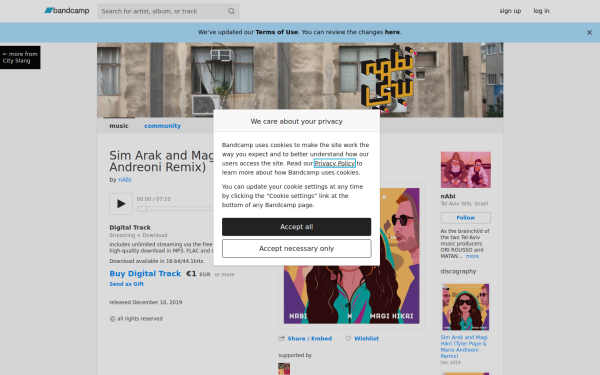The height and width of the screenshot is (375, 600).
Task: Click the nAbi logo in header banner
Action: [388, 79]
